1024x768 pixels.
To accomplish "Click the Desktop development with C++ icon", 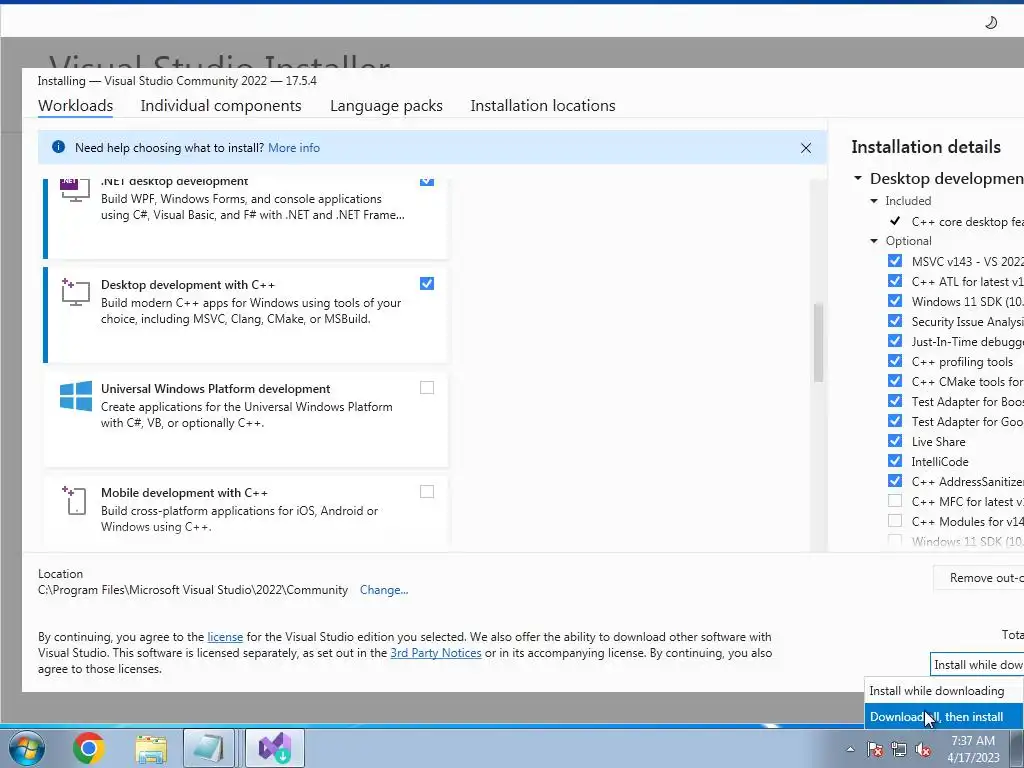I will (75, 292).
